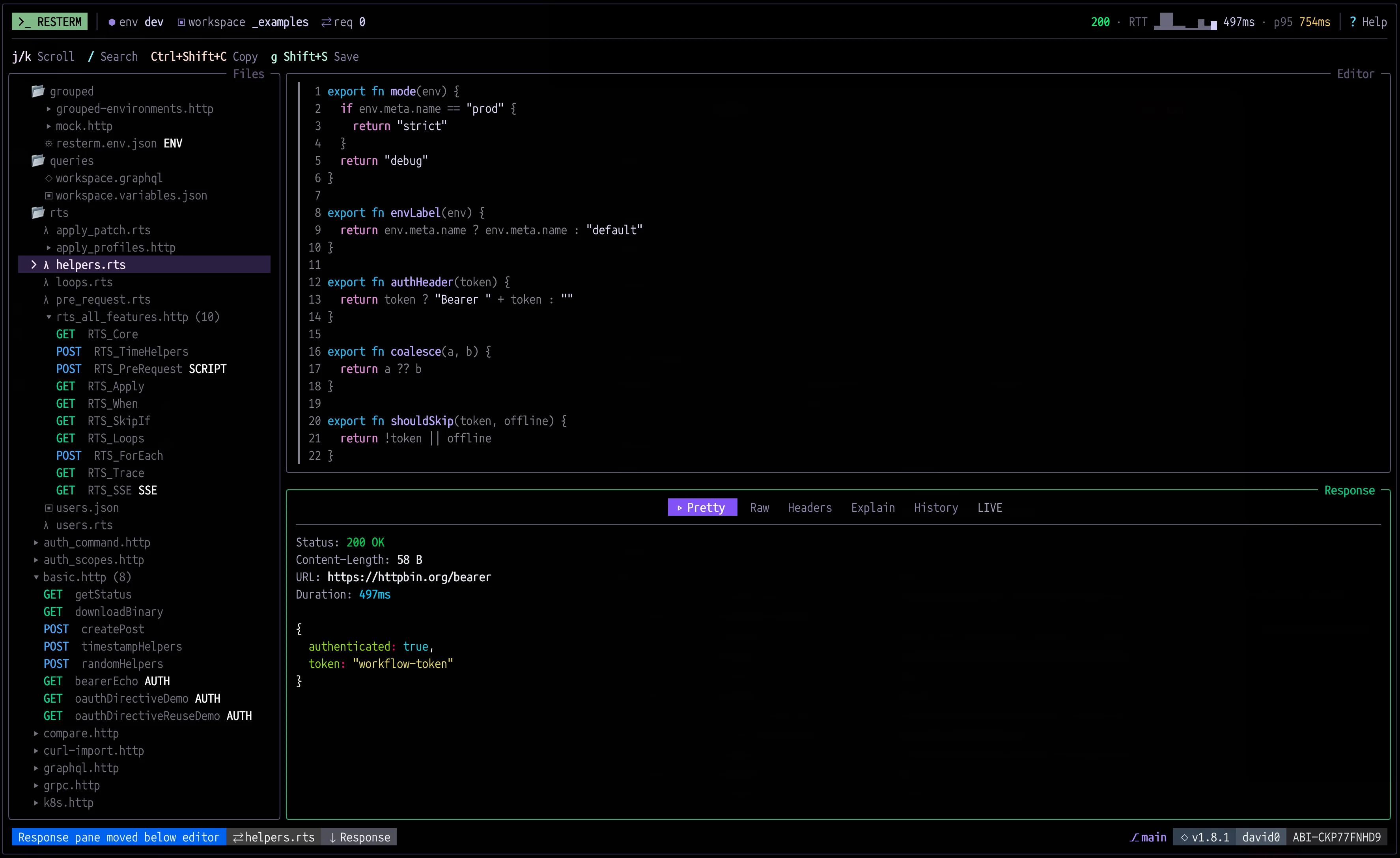Click lambda icon of loops.rts
Viewport: 1400px width, 858px height.
point(47,282)
